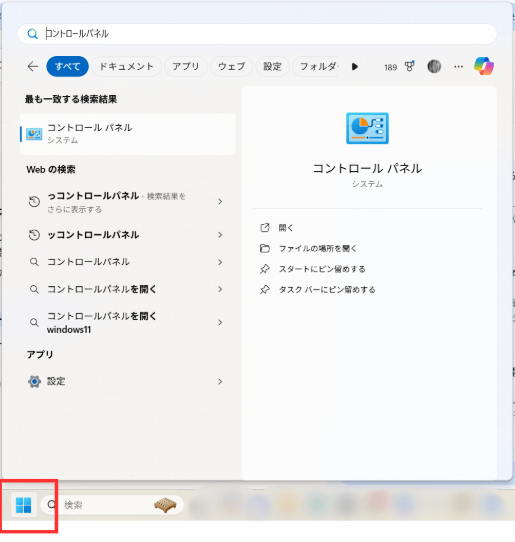Click the wooden bench image in taskbar search
The height and width of the screenshot is (542, 515).
point(165,505)
